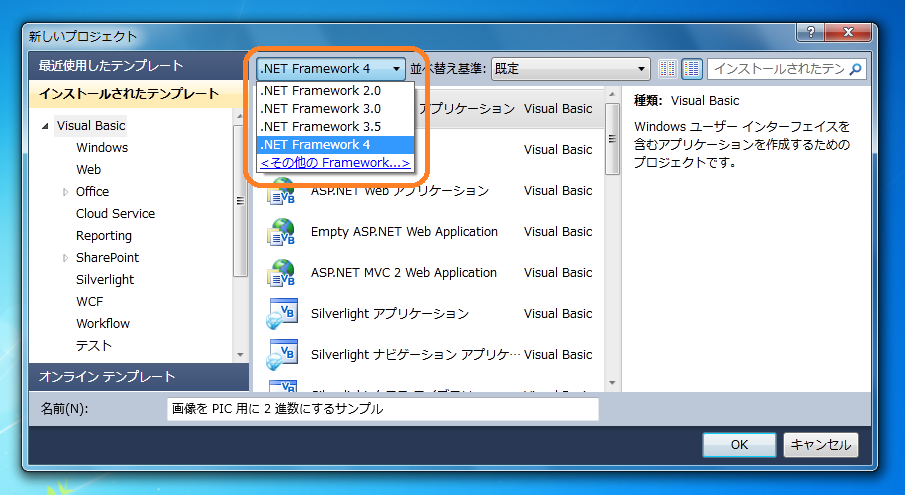Select Silverlight アプリケーション template name
905x495 pixels.
point(390,314)
